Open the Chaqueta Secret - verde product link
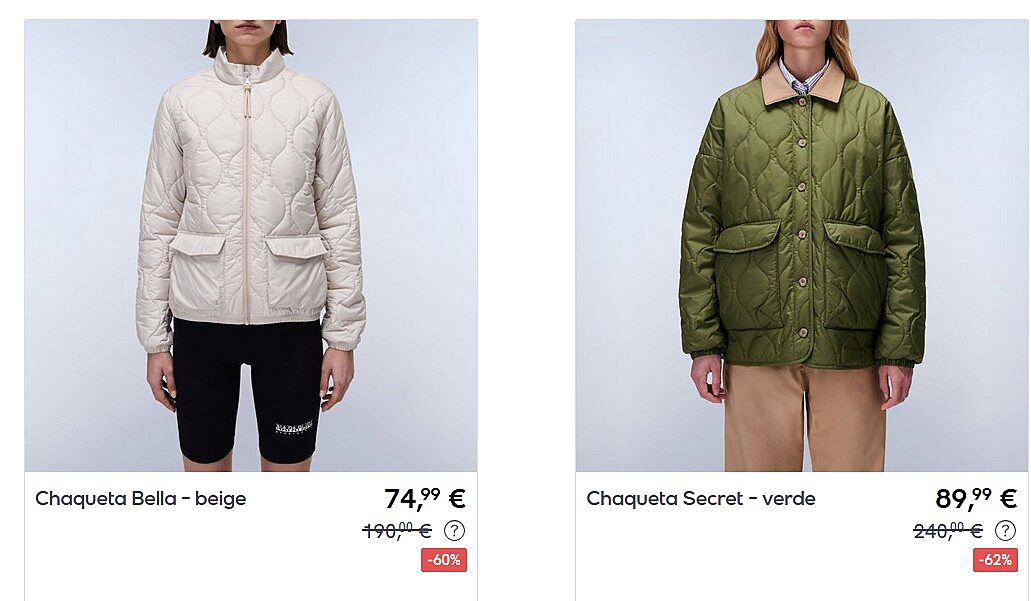The image size is (1031, 601). tap(701, 498)
